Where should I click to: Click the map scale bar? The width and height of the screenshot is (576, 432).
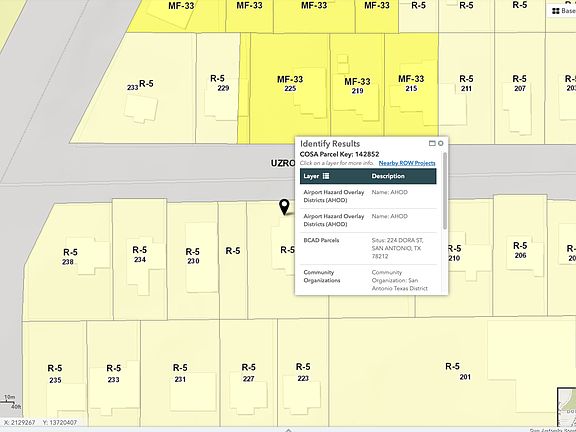coord(11,402)
